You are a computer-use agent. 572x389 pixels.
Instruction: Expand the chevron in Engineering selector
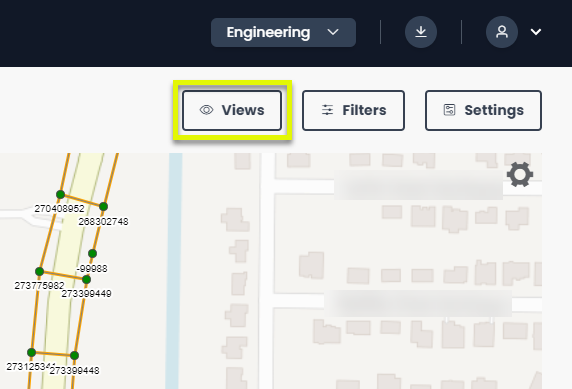point(333,32)
